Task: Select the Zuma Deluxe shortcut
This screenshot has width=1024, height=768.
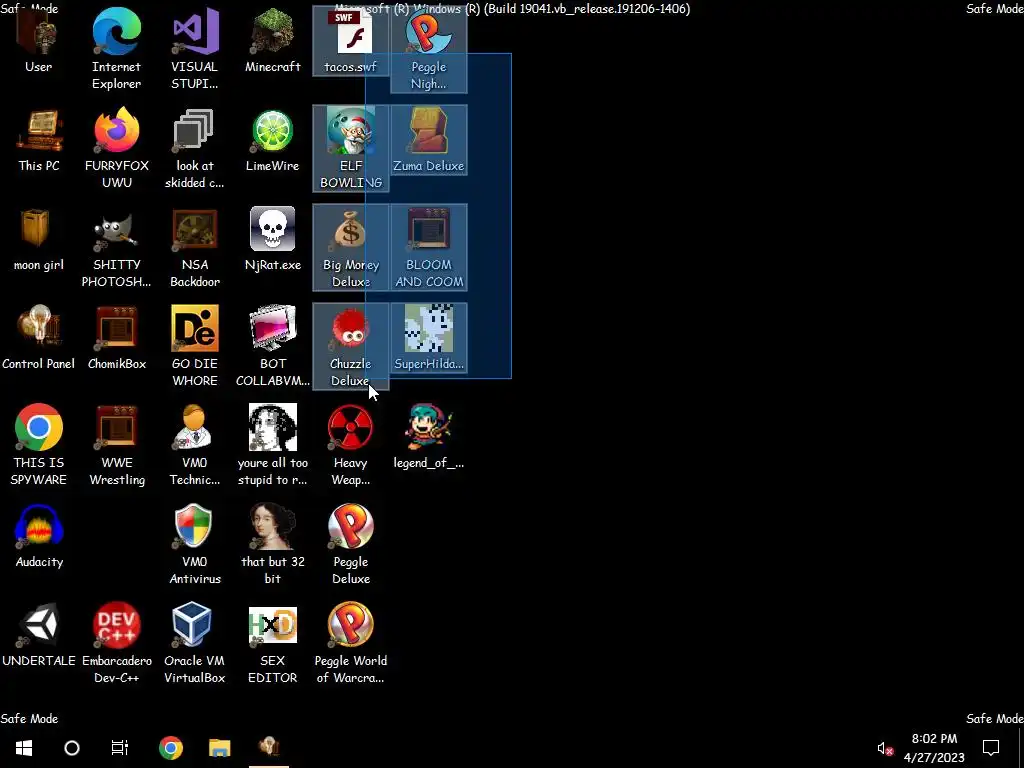Action: pos(428,140)
